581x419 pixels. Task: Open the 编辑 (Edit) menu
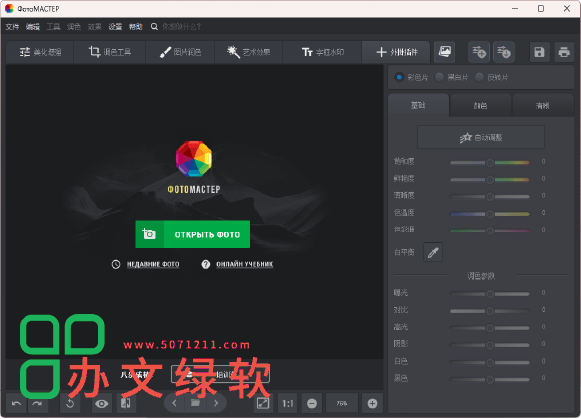coord(33,27)
